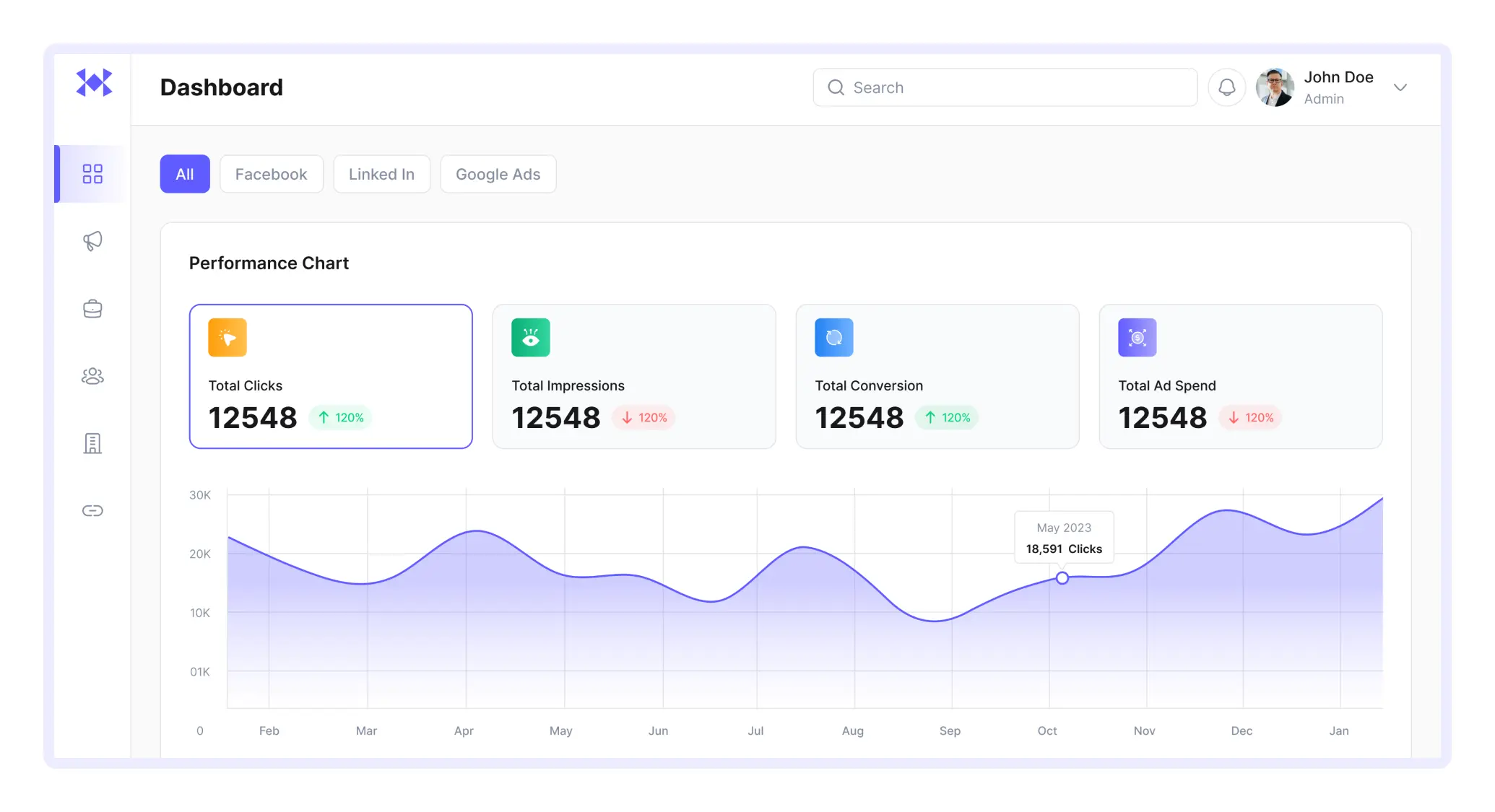Switch to the Linked In filter
This screenshot has width=1495, height=812.
click(x=381, y=174)
